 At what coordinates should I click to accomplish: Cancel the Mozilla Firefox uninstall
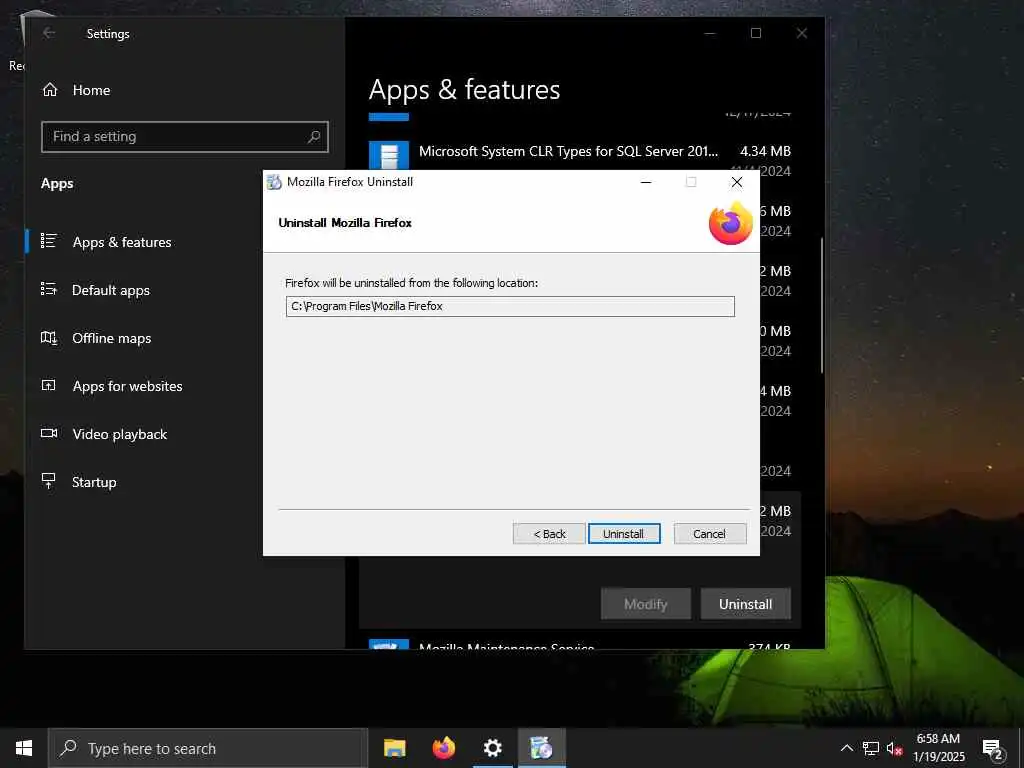click(x=709, y=534)
